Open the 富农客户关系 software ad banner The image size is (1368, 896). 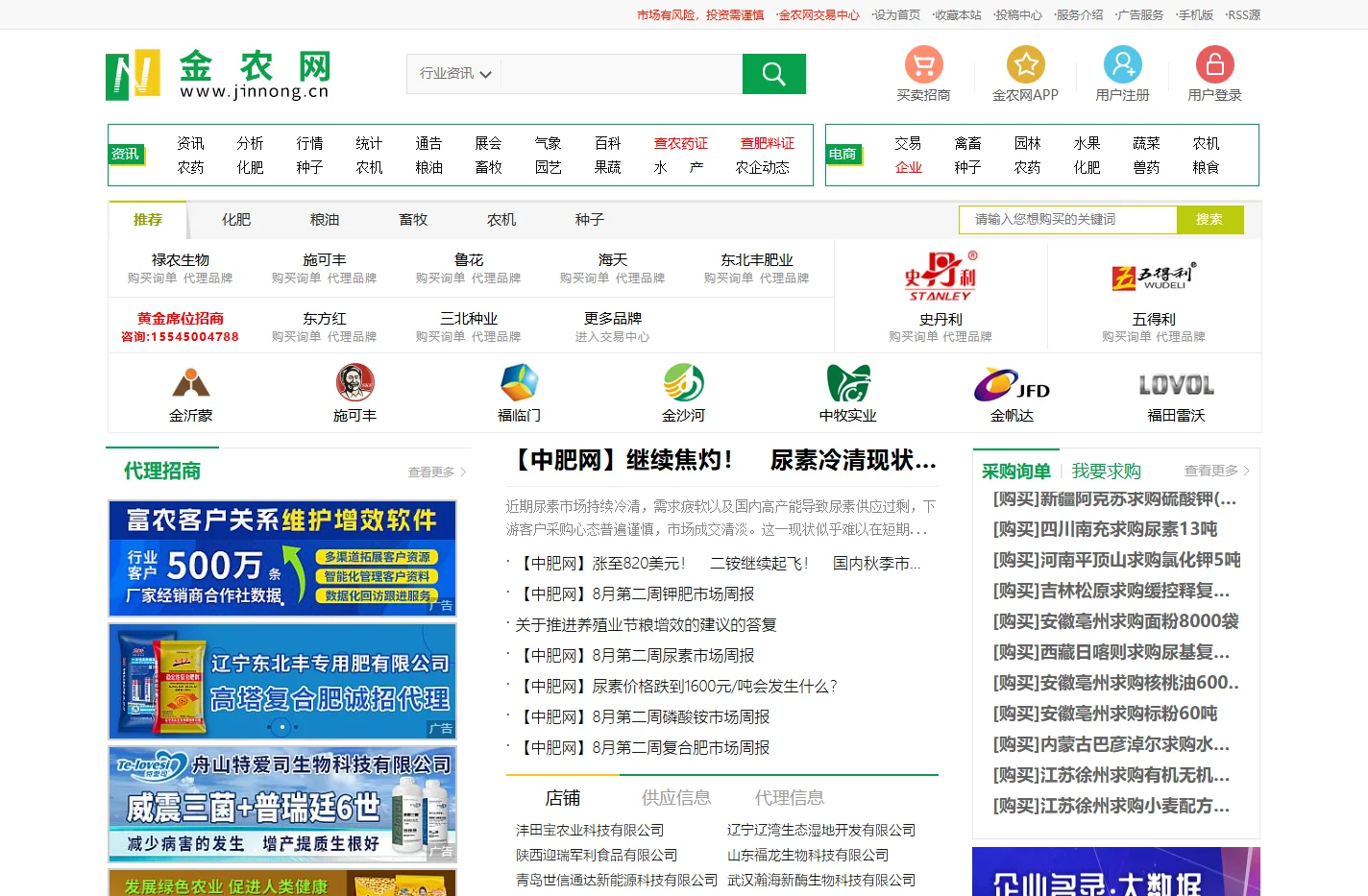[x=282, y=558]
